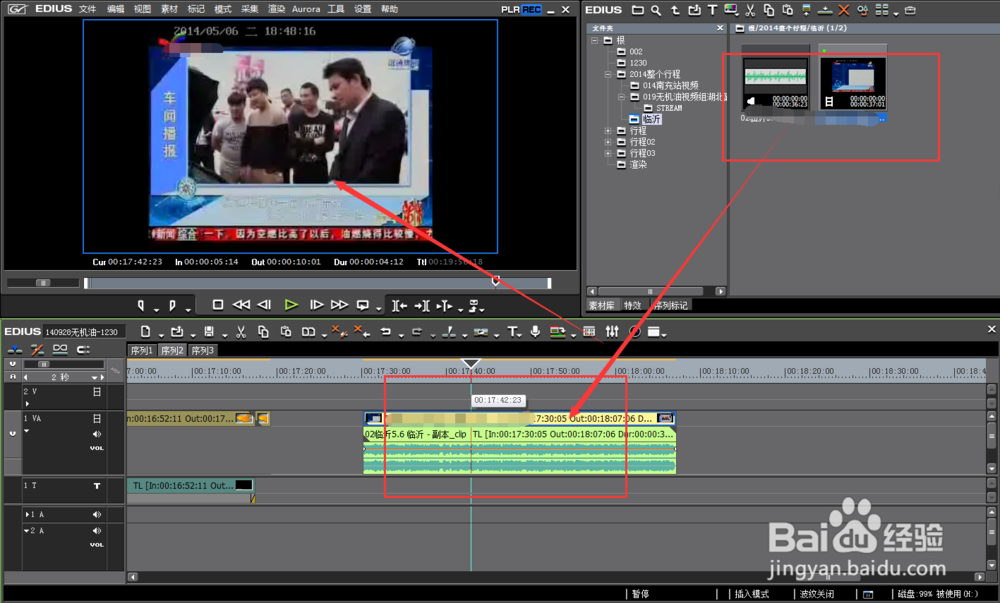Toggle loop playback icon in player
Image resolution: width=1000 pixels, height=603 pixels.
click(x=362, y=305)
